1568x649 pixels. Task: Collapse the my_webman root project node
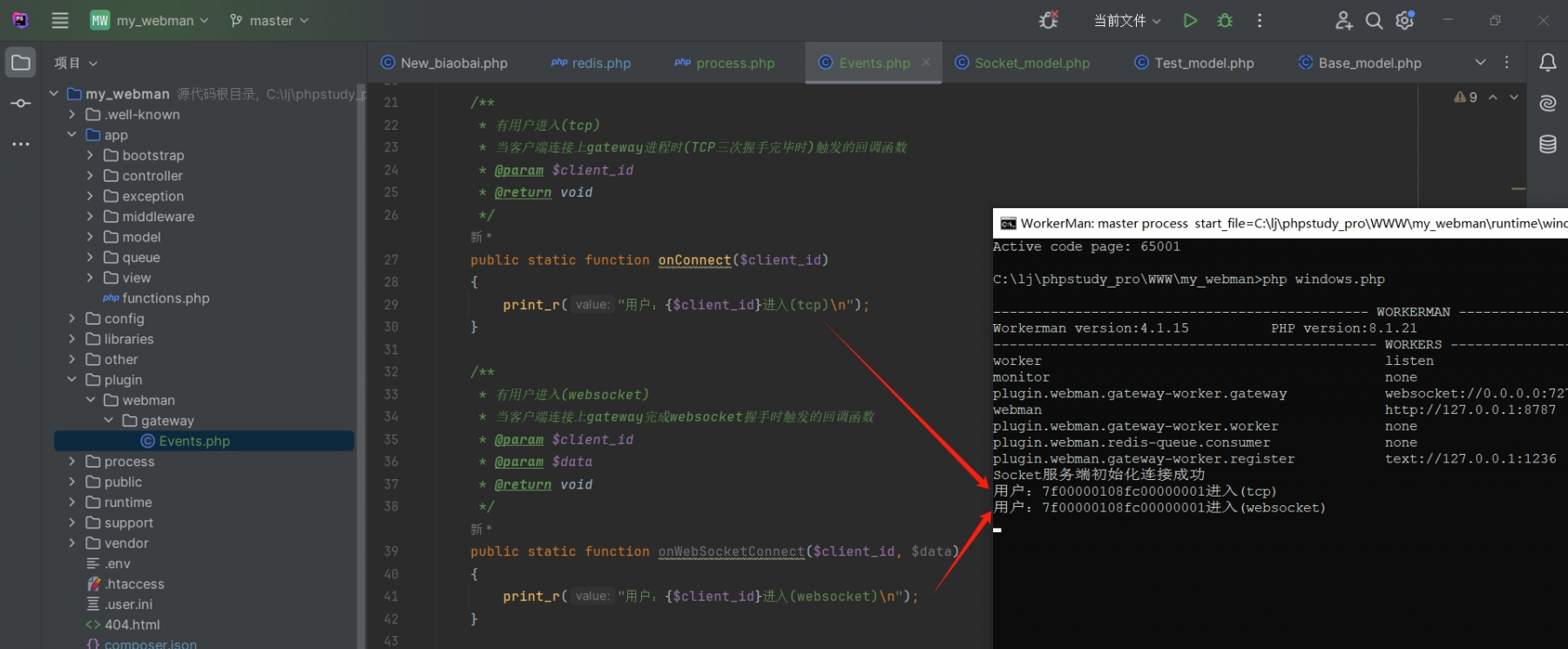[x=54, y=93]
